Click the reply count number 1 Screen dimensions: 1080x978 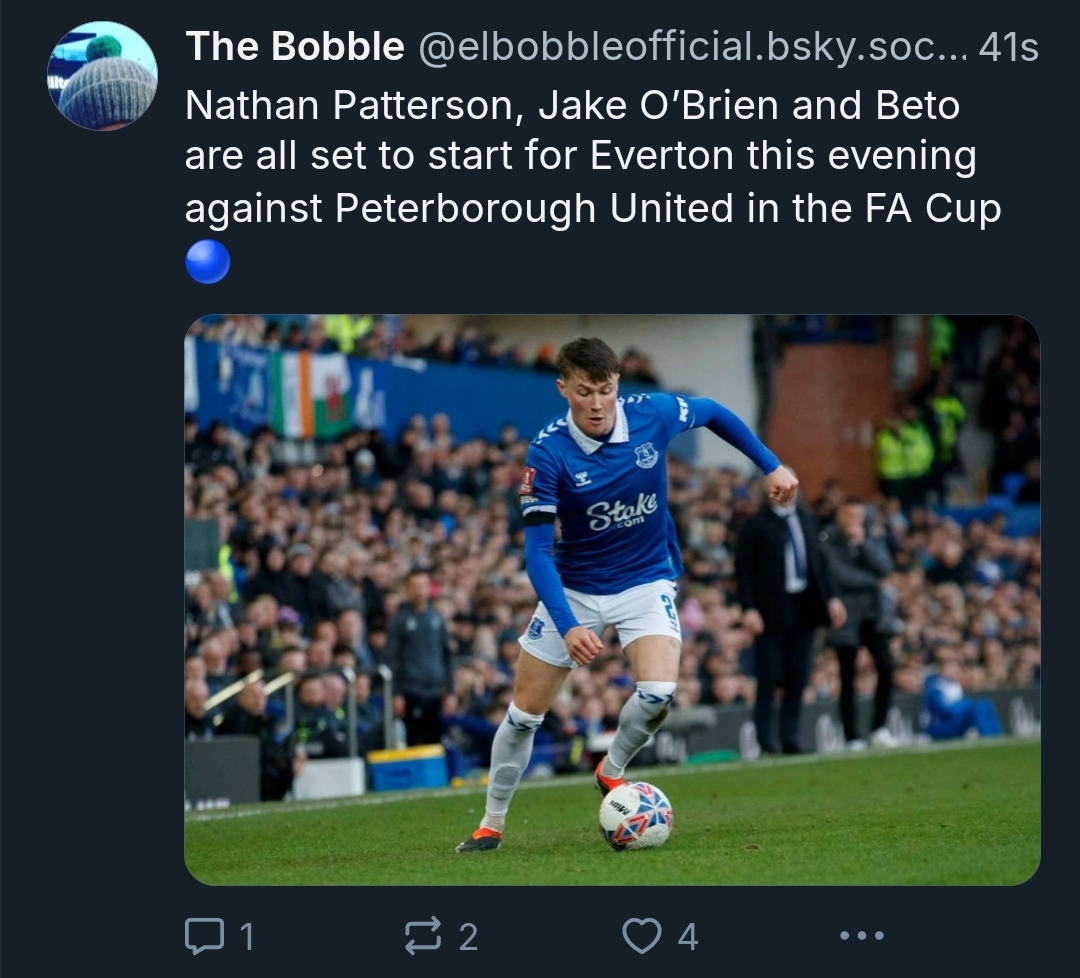[247, 937]
